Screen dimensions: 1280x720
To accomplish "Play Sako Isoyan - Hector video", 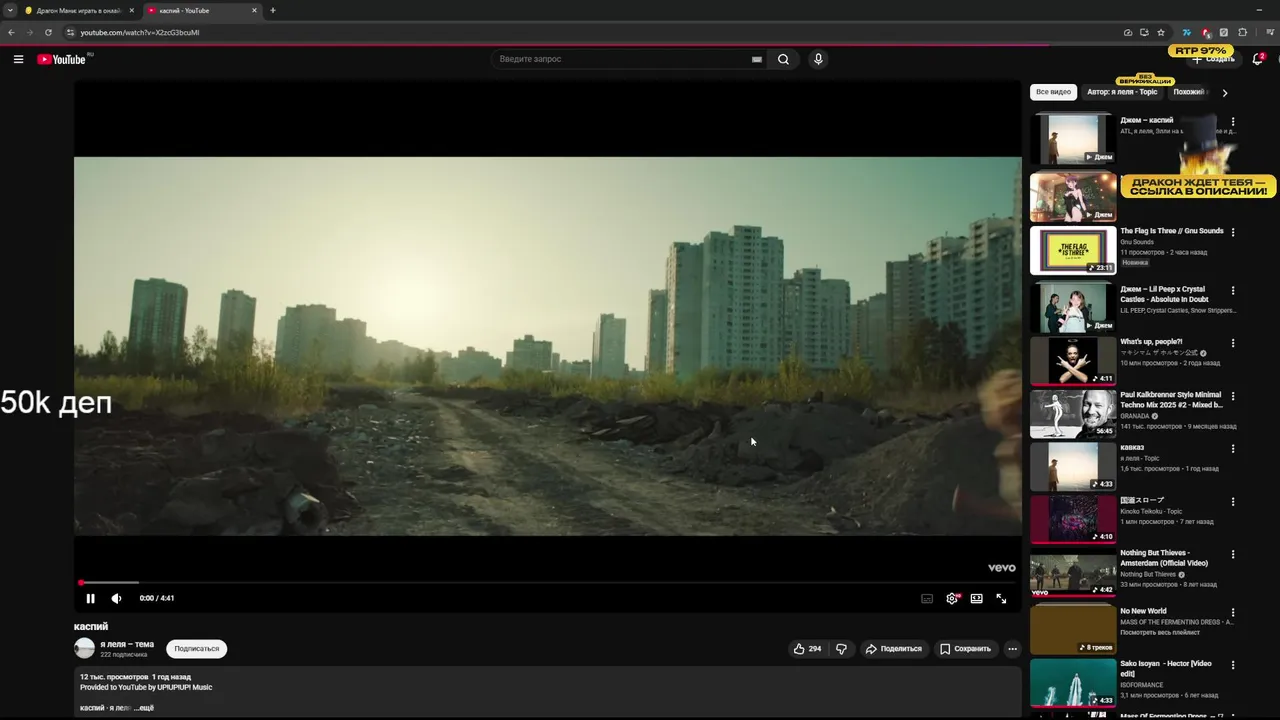I will point(1073,682).
